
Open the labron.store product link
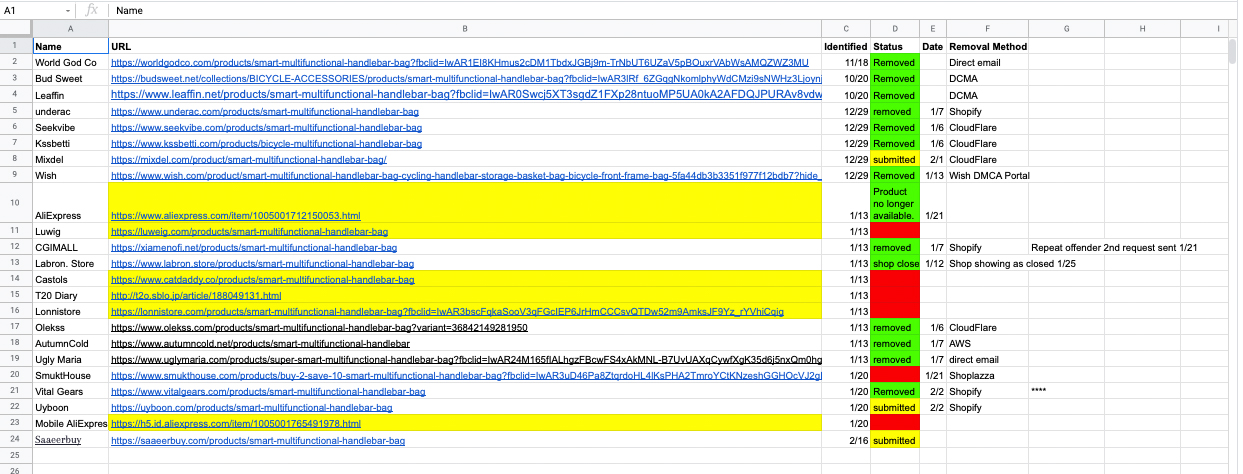(262, 264)
